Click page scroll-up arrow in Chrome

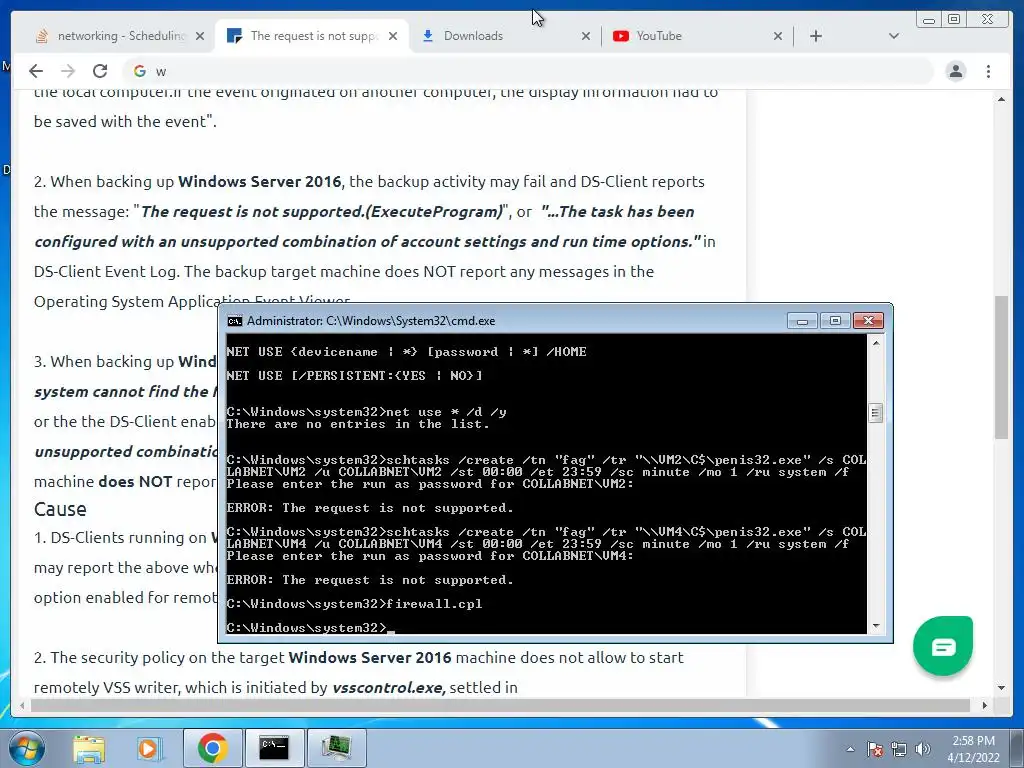pos(1001,99)
